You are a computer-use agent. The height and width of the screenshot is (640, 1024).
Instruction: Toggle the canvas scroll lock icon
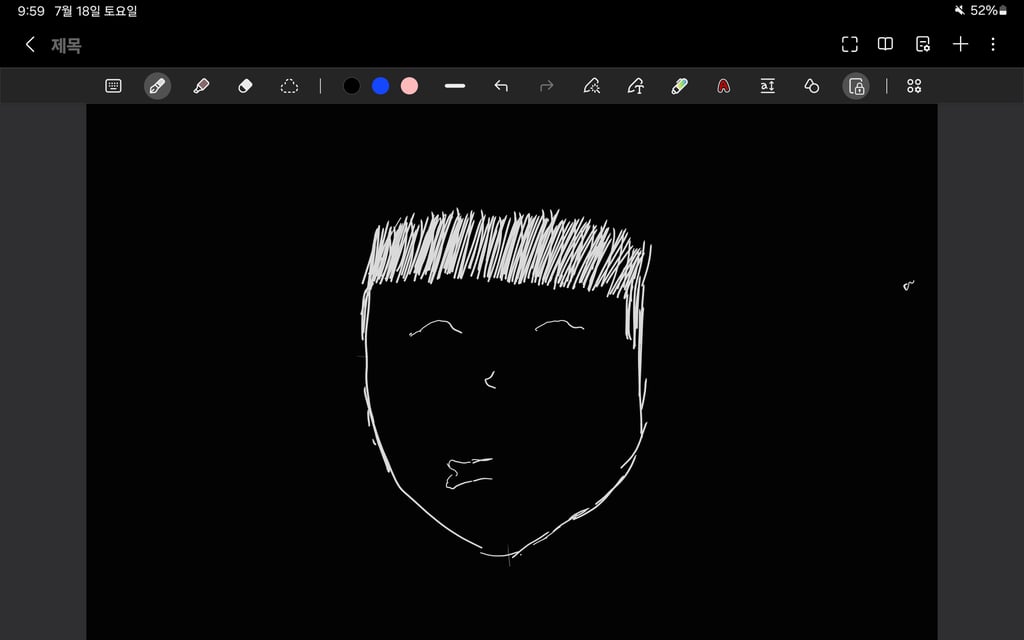pyautogui.click(x=856, y=86)
